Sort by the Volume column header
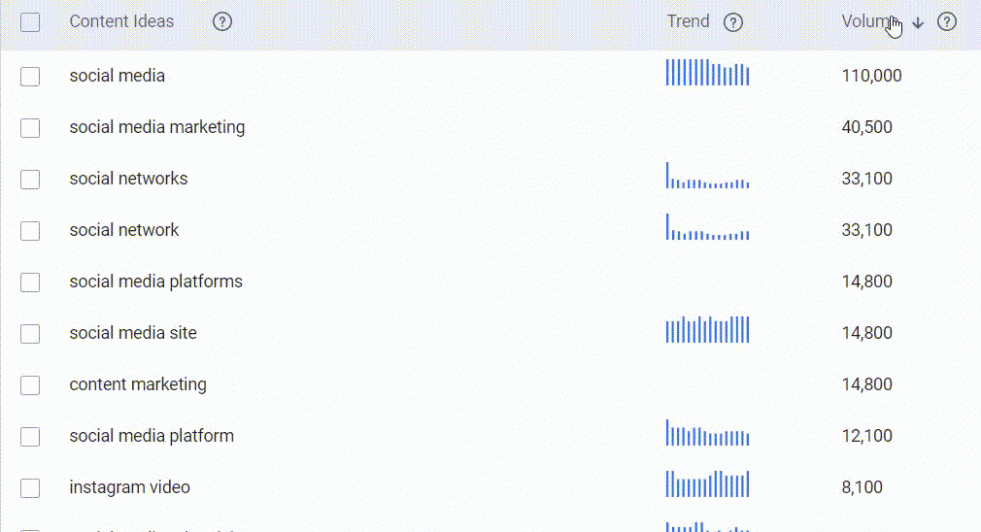Image resolution: width=981 pixels, height=532 pixels. point(868,21)
